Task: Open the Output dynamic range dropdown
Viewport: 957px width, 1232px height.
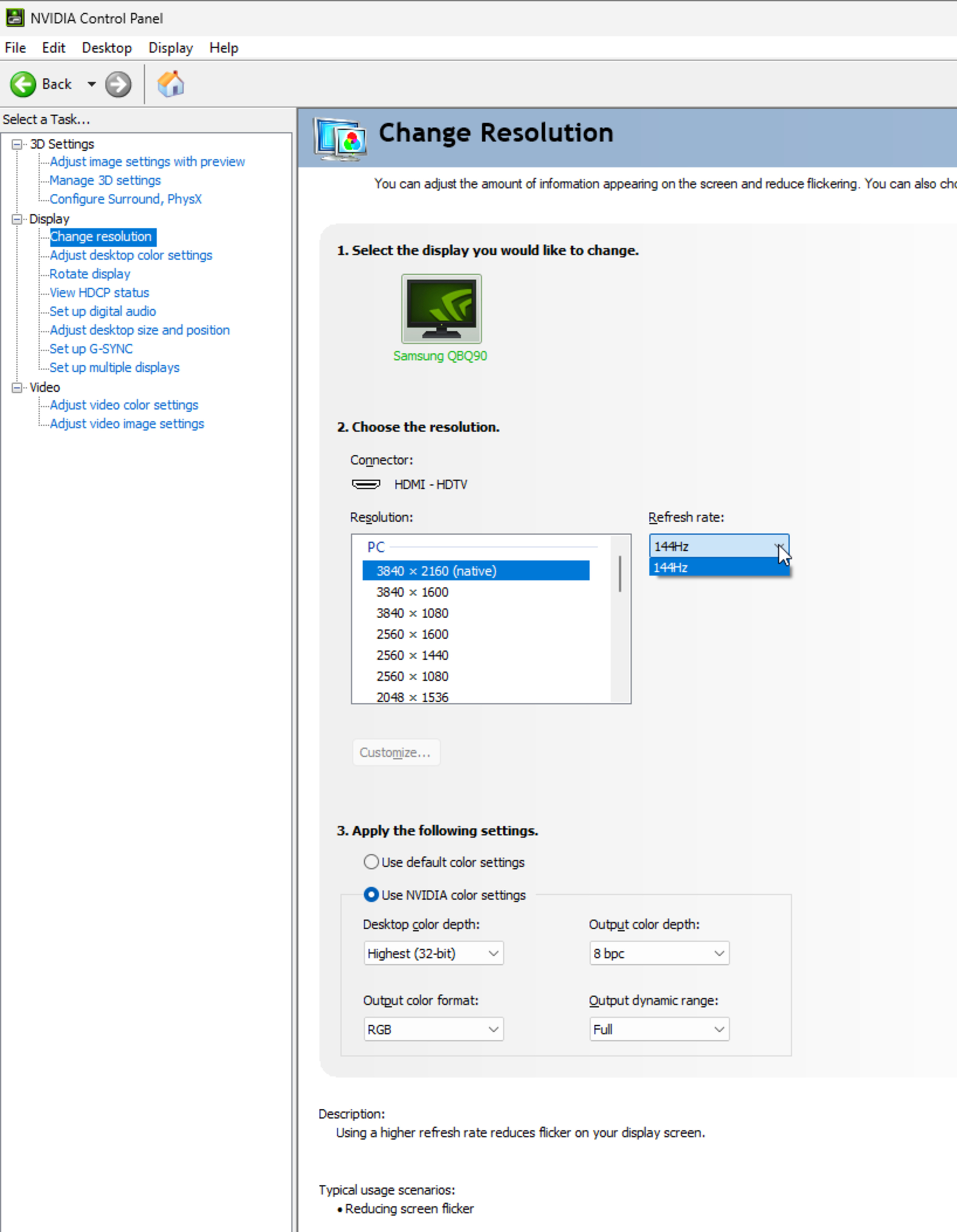Action: pos(659,1029)
